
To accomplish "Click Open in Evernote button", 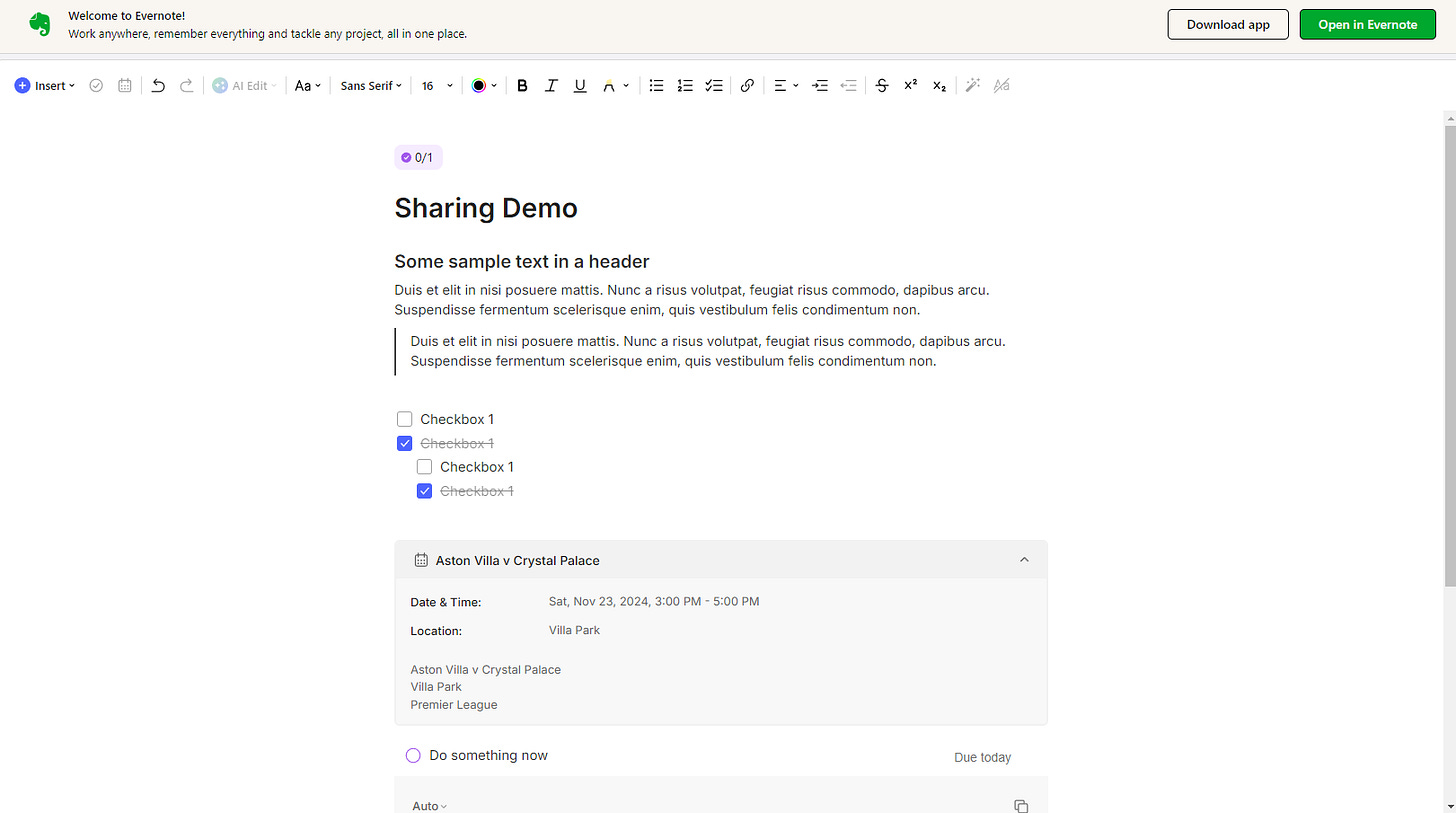I will pos(1368,25).
